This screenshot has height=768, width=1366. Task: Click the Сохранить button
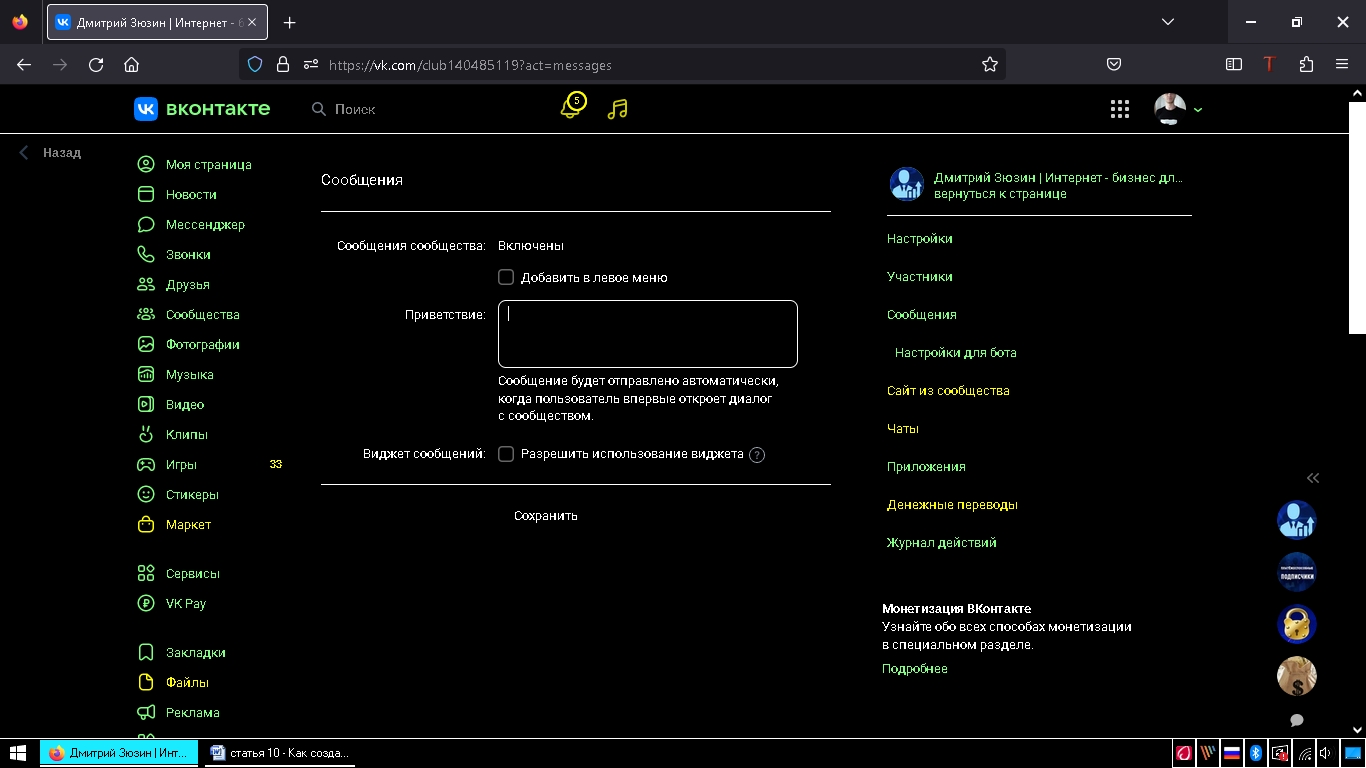pyautogui.click(x=546, y=516)
